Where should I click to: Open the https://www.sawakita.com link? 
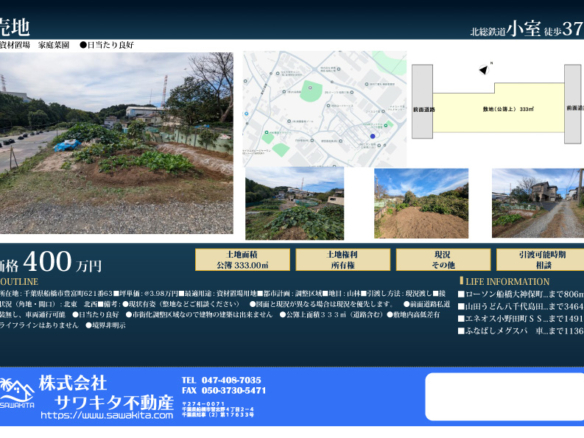pyautogui.click(x=107, y=415)
